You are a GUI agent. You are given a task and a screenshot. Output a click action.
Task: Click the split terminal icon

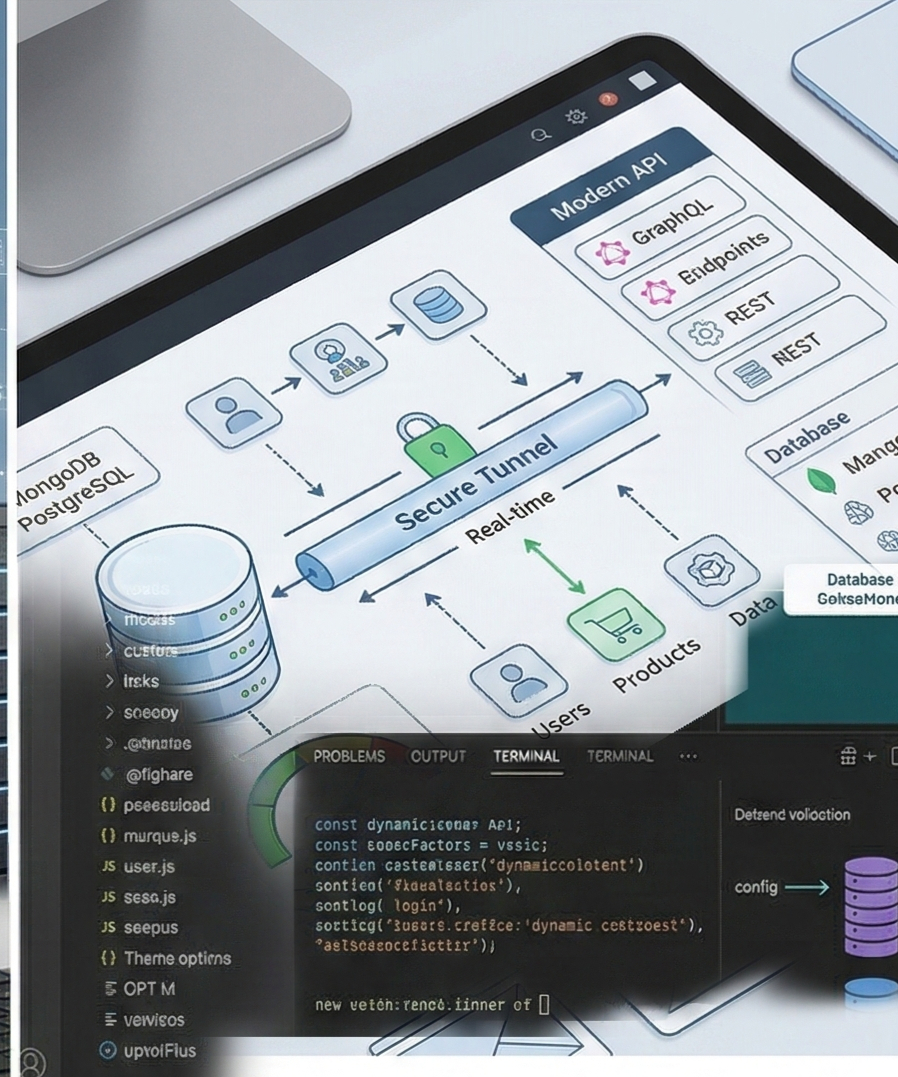tap(848, 756)
